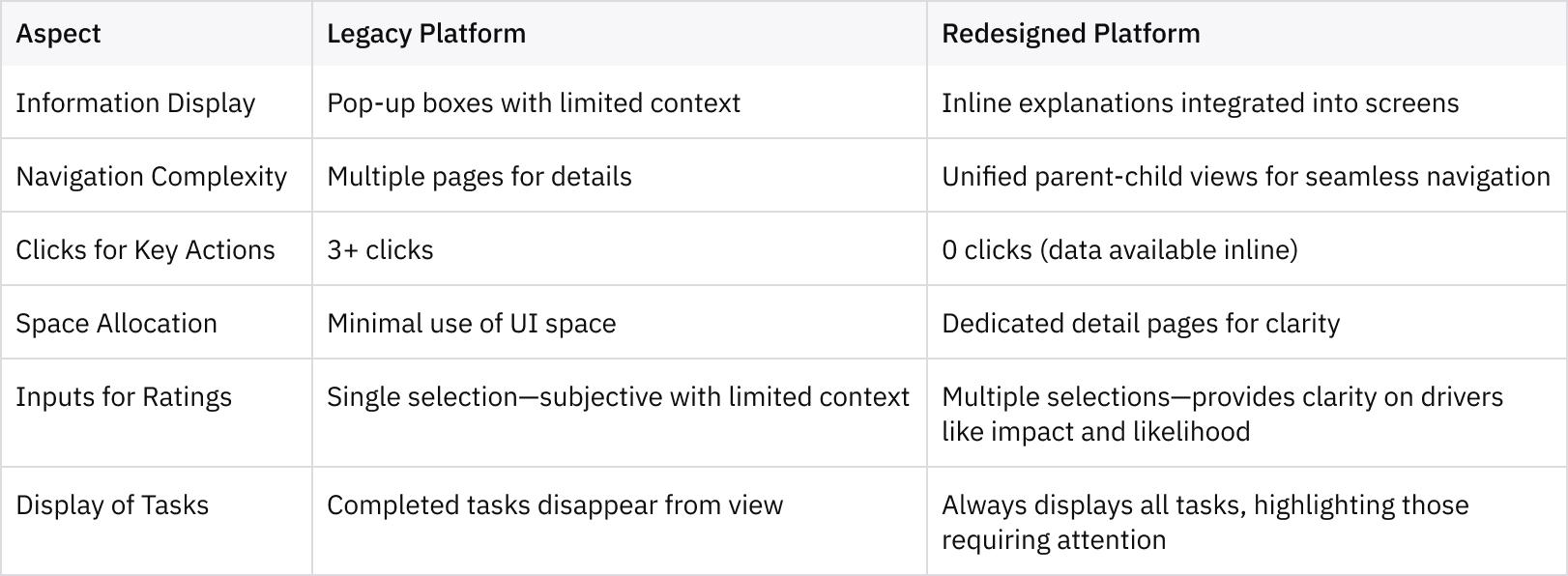Click the Legacy Platform column header
Viewport: 1568px width, 576px height.
click(619, 34)
